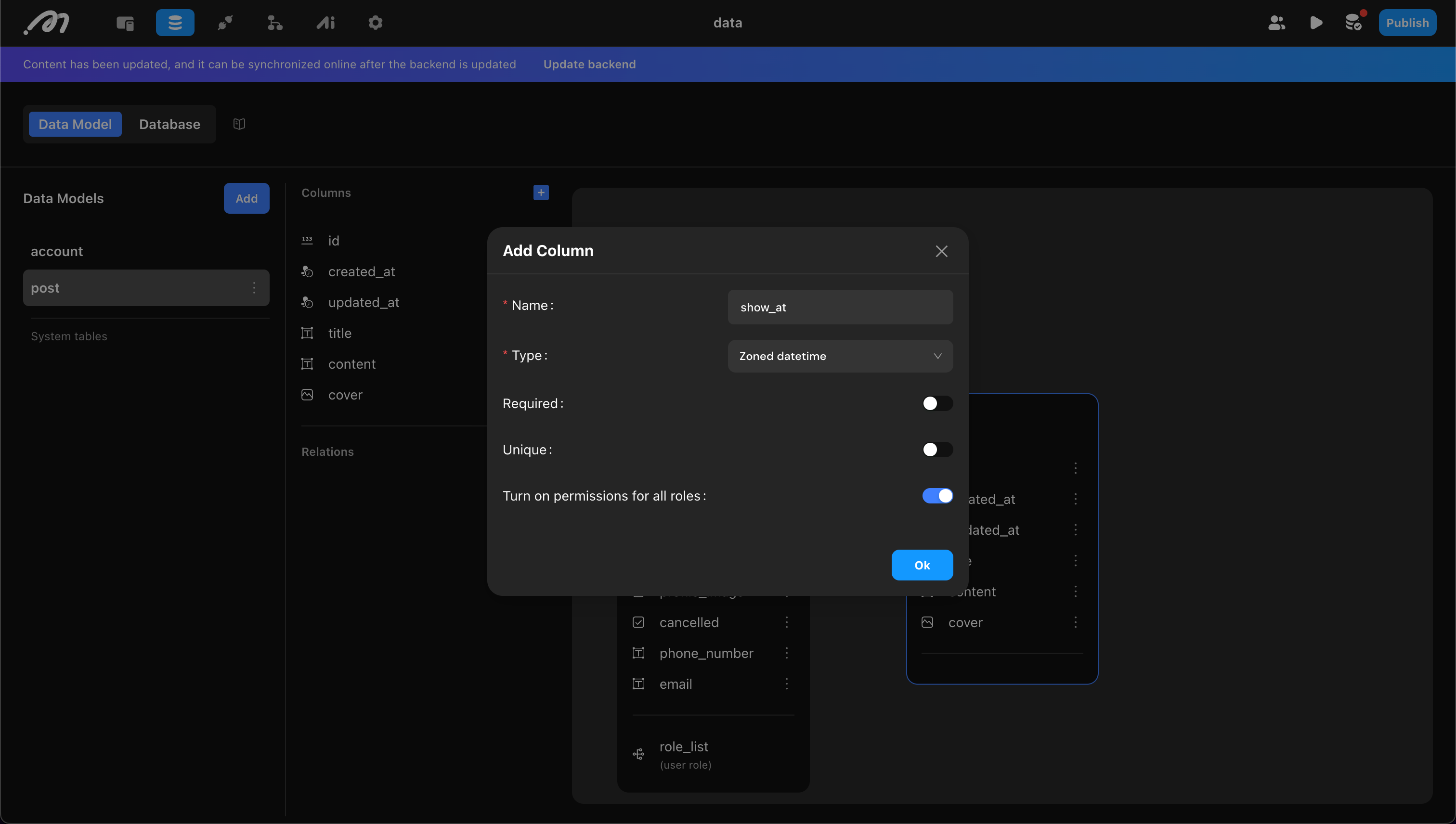Select the database icon in top bar
Viewport: 1456px width, 824px height.
point(175,23)
